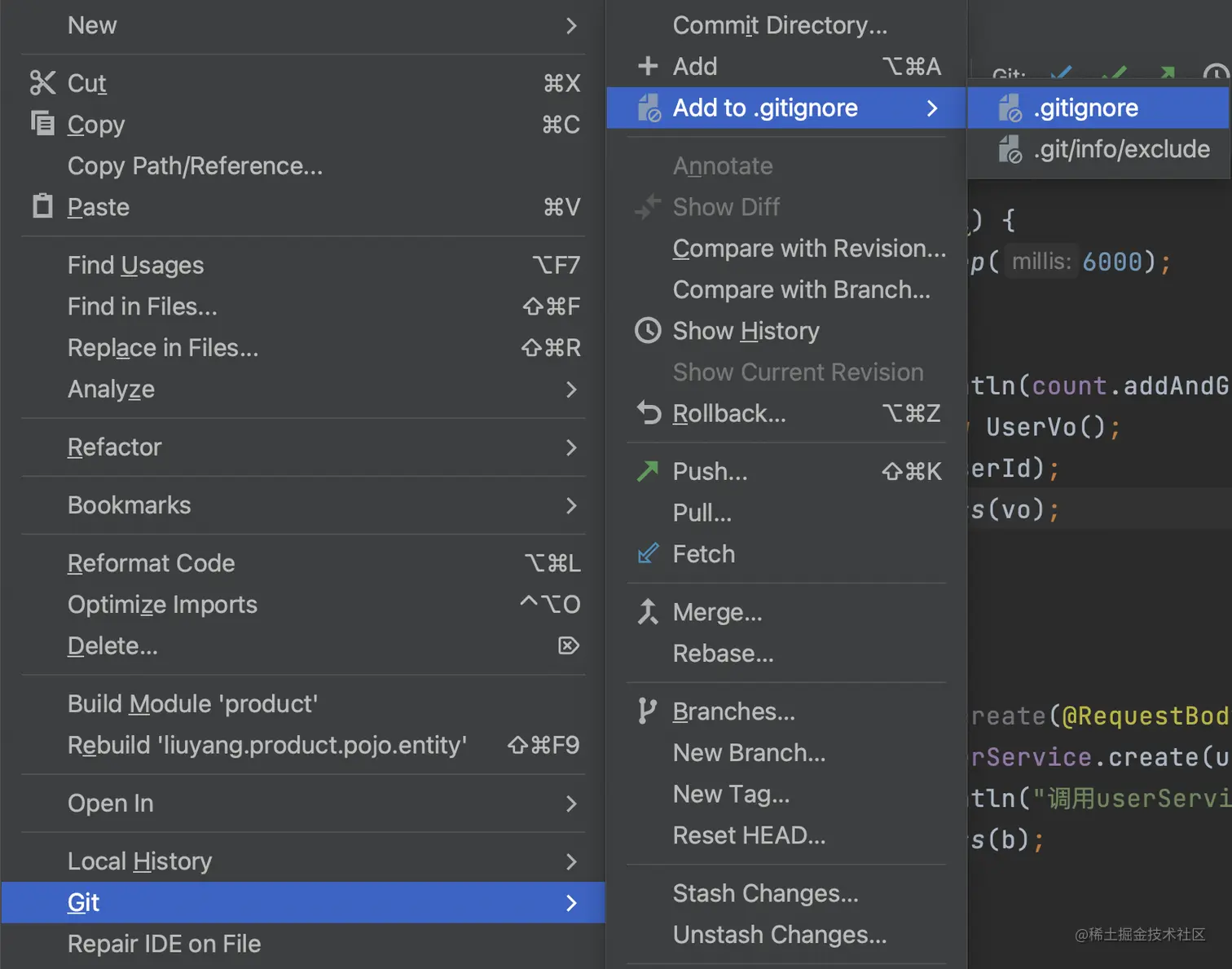Open the Refactor submenu
The width and height of the screenshot is (1232, 969).
[x=571, y=447]
